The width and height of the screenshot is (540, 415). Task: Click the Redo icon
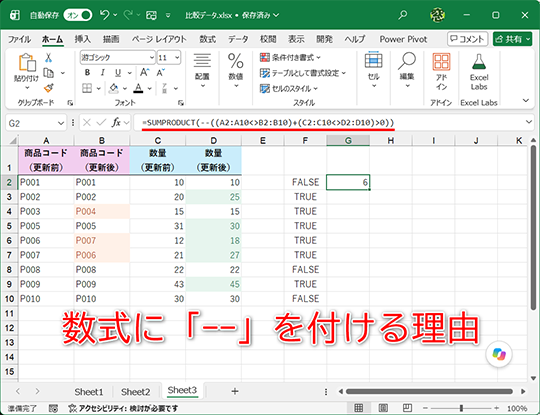[128, 15]
